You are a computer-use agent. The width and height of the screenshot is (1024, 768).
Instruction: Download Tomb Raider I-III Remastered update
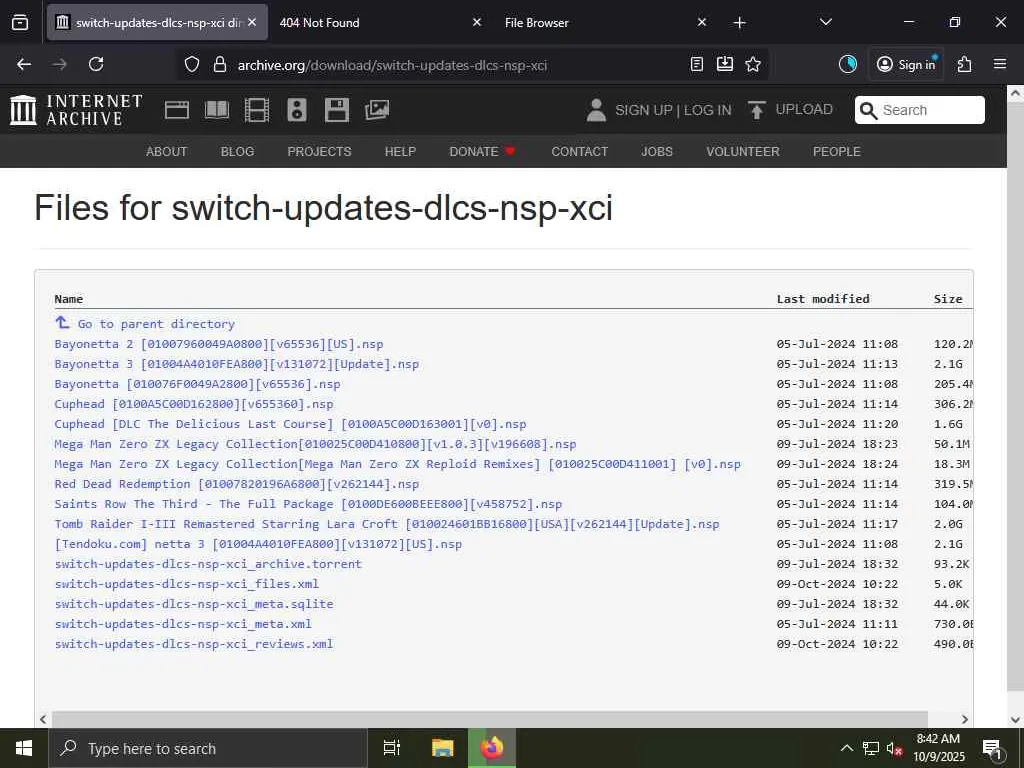pyautogui.click(x=387, y=524)
